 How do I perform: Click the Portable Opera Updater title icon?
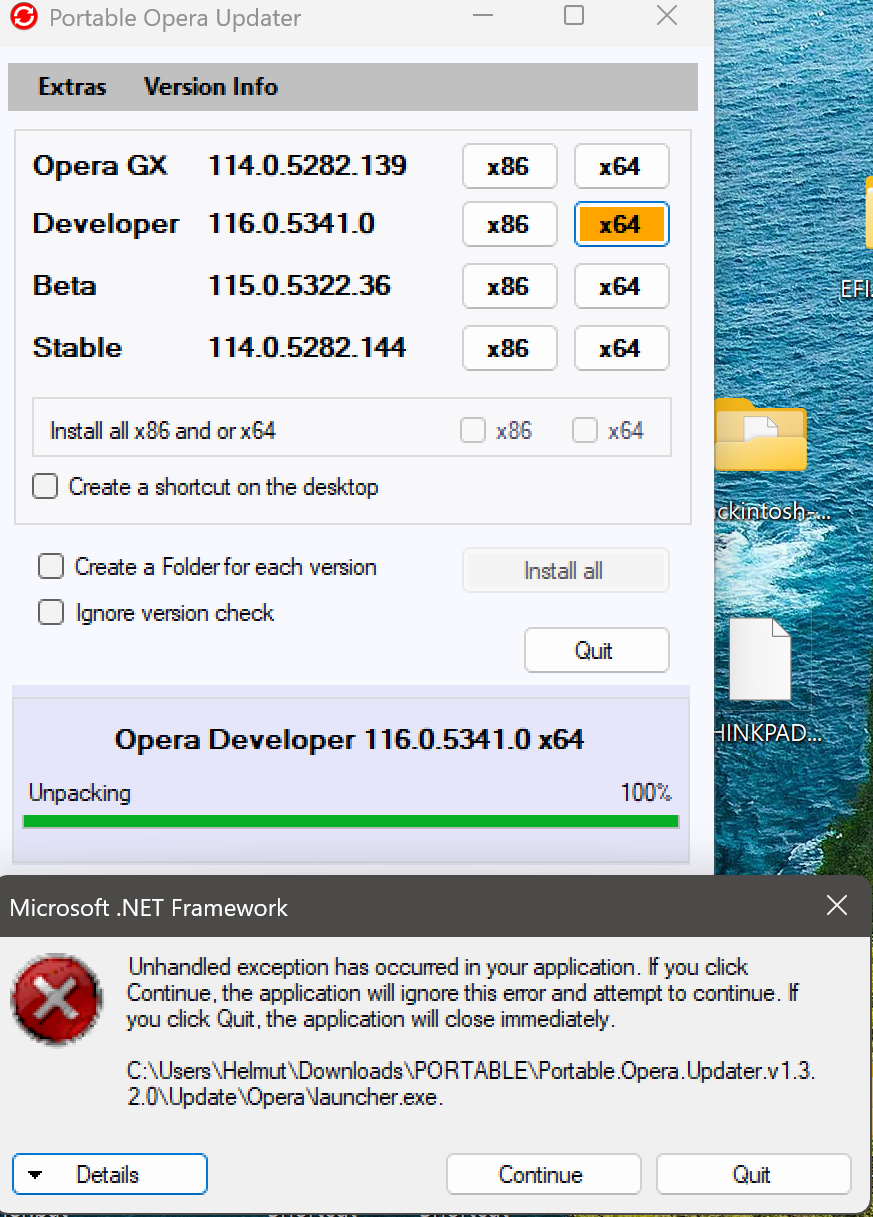[25, 17]
